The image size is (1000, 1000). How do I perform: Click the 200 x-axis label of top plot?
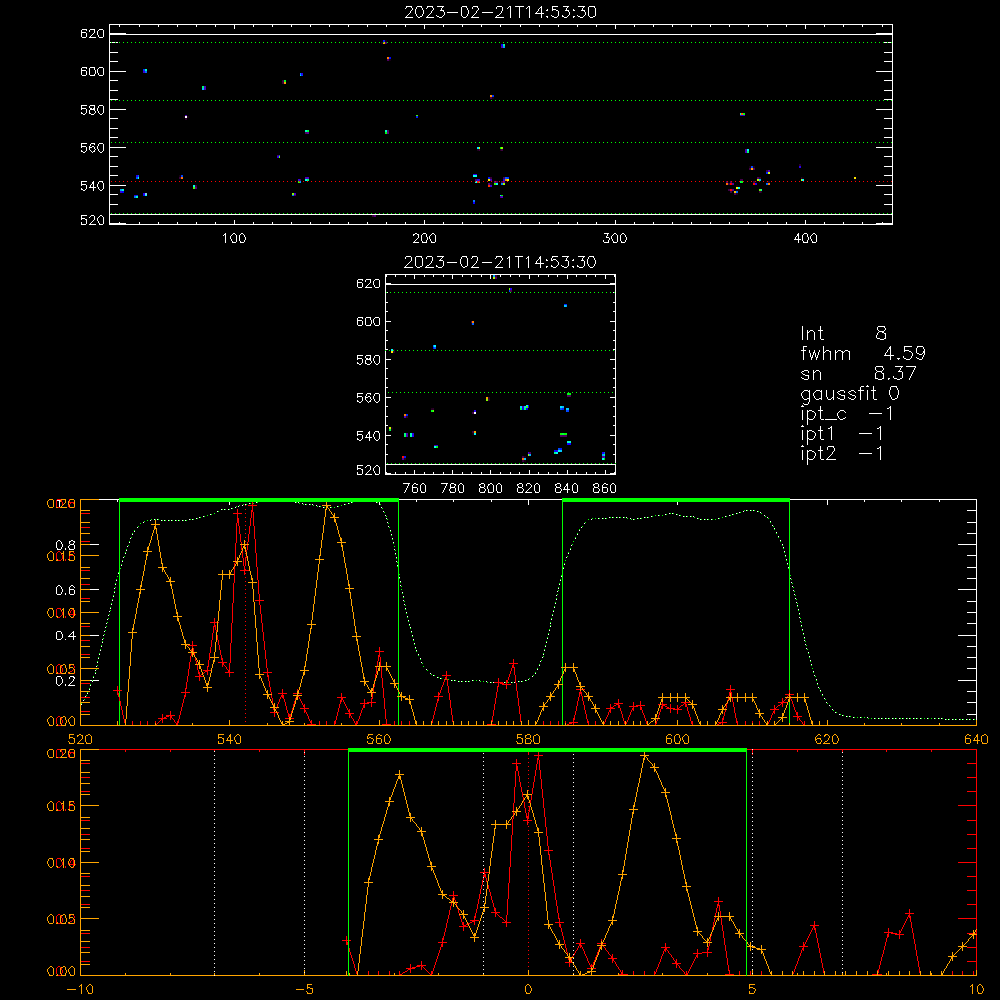[424, 239]
